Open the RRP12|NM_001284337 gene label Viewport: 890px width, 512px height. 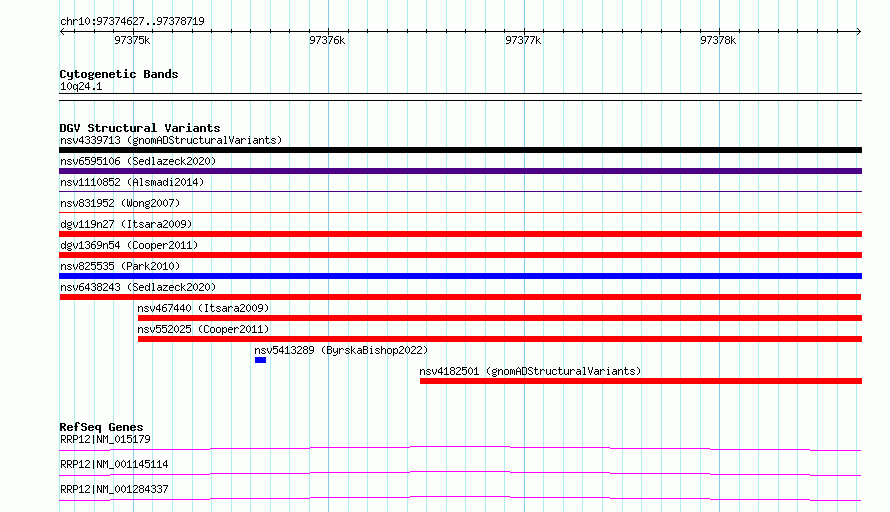(114, 489)
